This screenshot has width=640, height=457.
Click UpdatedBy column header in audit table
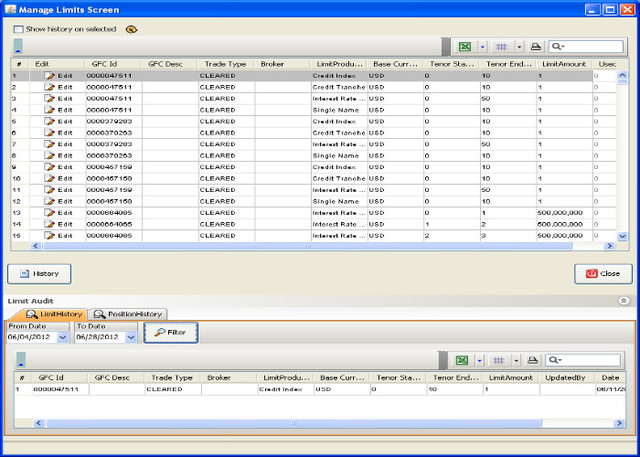coord(567,378)
